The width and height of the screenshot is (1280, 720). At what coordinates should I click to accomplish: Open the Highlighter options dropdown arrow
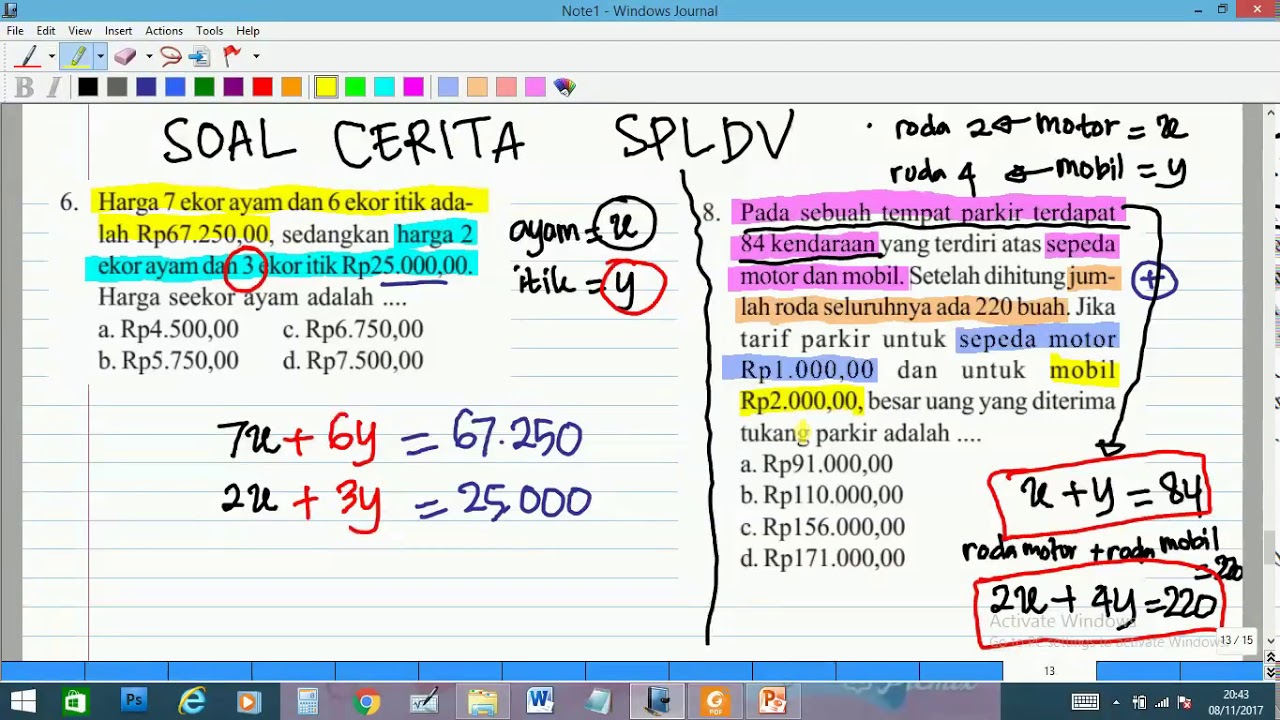click(100, 56)
